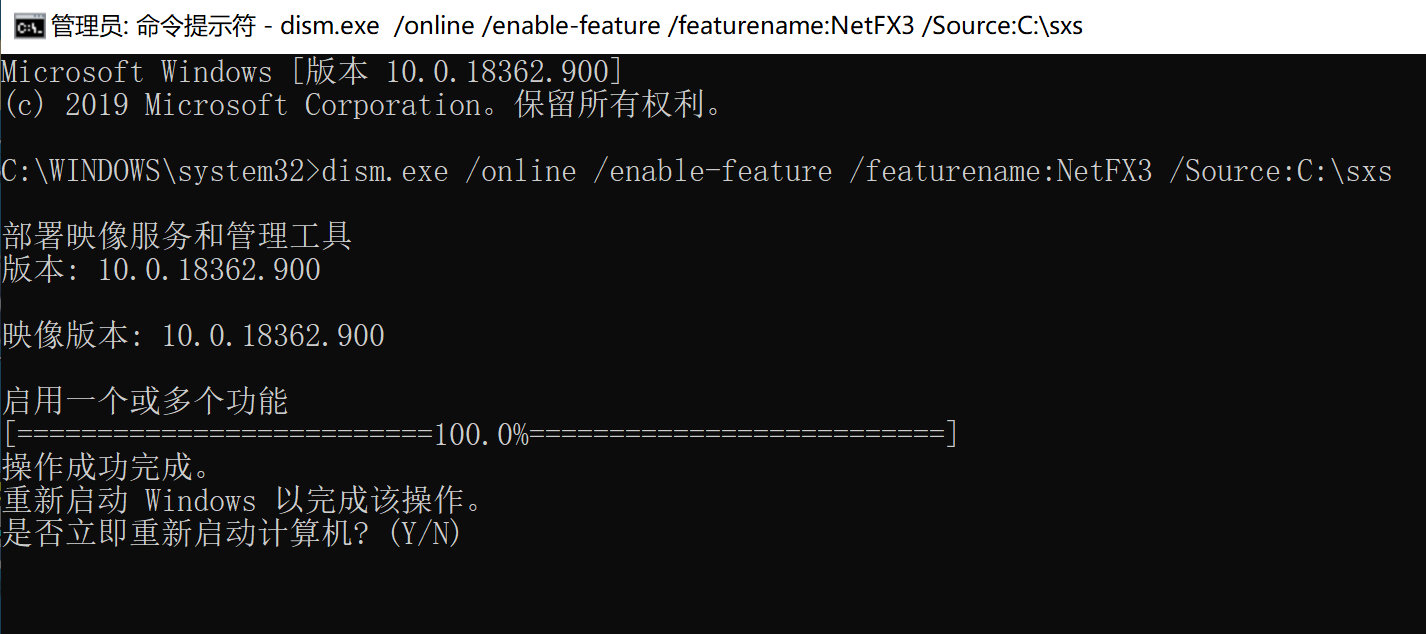The width and height of the screenshot is (1426, 634).
Task: Click the /Source:C:\sxs argument in the console
Action: (1280, 171)
